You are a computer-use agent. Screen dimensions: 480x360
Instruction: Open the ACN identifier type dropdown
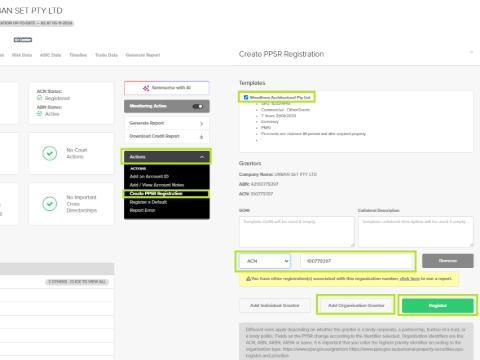pos(265,261)
